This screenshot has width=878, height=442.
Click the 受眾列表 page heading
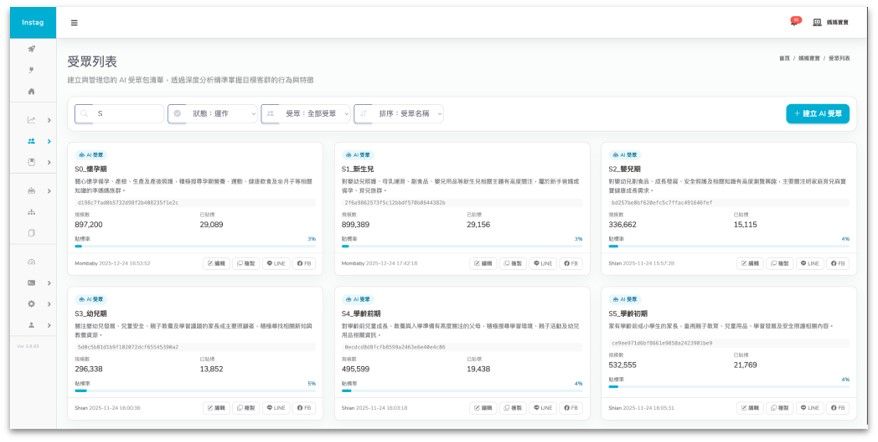click(x=92, y=62)
